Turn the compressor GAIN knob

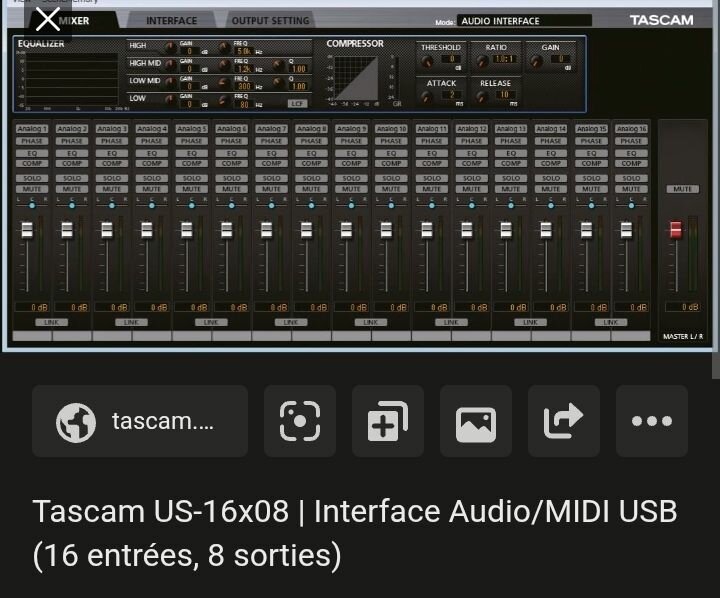(x=536, y=61)
